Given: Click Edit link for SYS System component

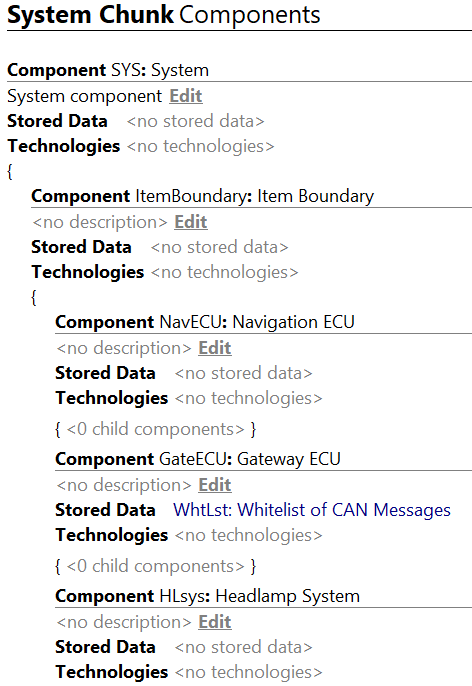Looking at the screenshot, I should click(x=186, y=96).
